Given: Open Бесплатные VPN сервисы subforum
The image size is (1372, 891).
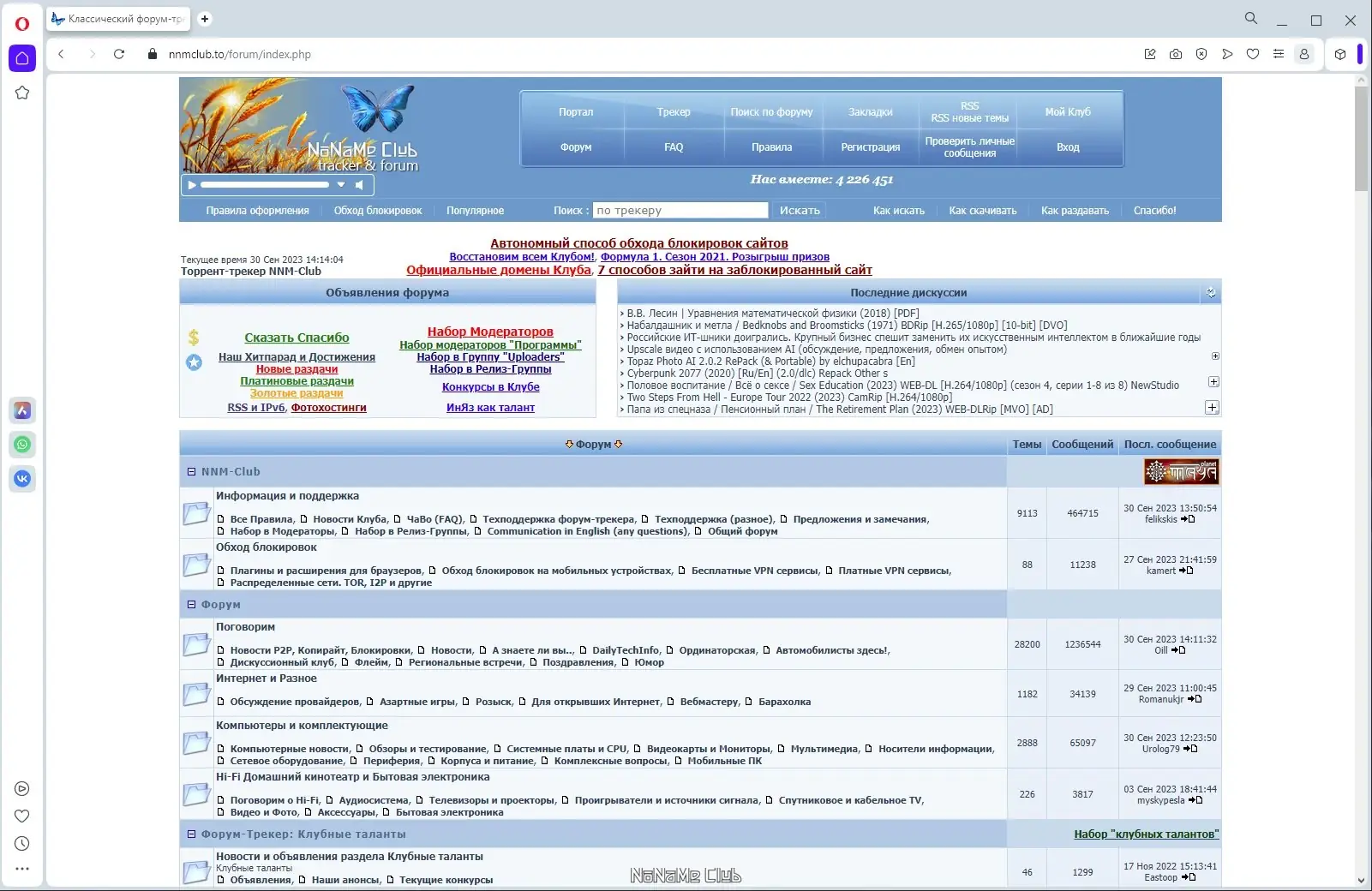Looking at the screenshot, I should click(754, 571).
